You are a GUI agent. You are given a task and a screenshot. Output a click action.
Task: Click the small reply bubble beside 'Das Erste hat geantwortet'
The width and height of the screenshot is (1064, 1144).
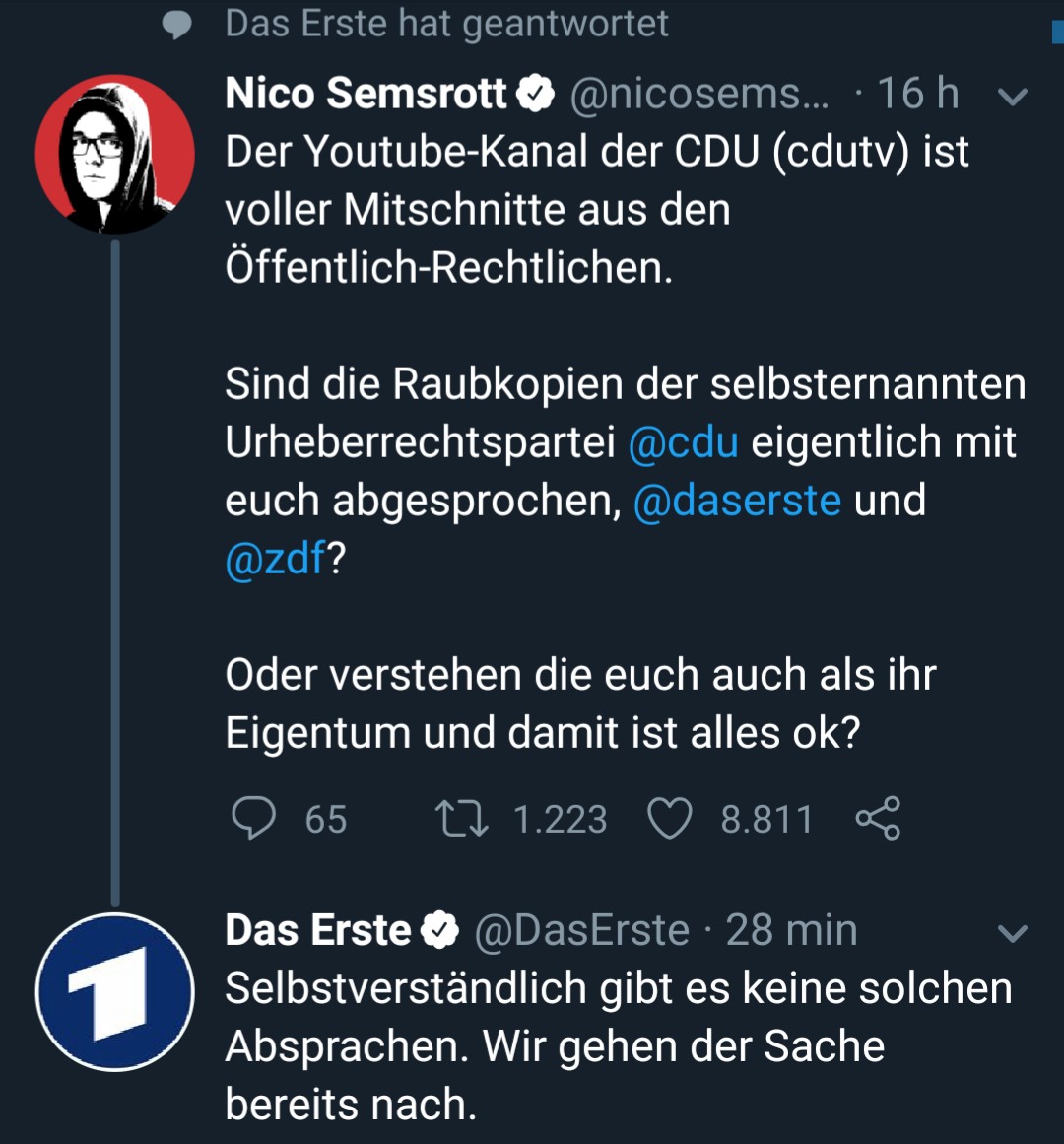pyautogui.click(x=177, y=24)
